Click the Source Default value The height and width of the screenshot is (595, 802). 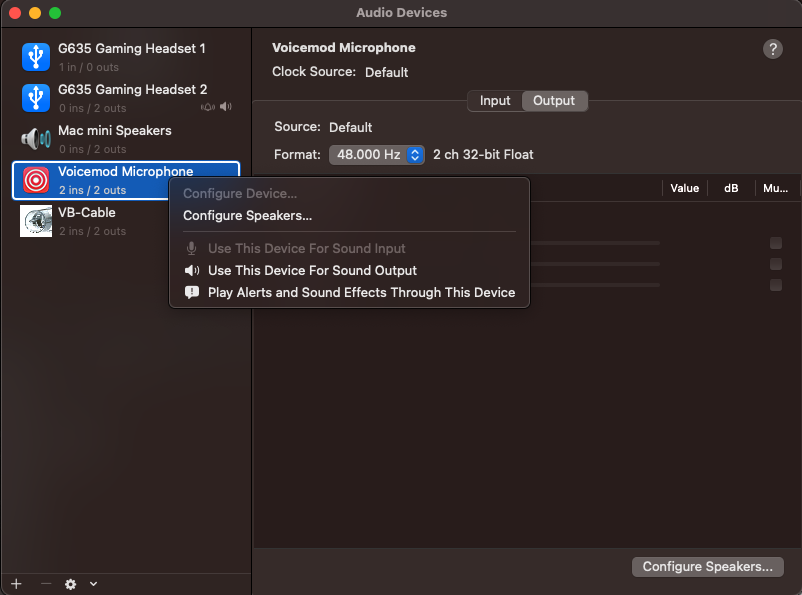click(350, 127)
